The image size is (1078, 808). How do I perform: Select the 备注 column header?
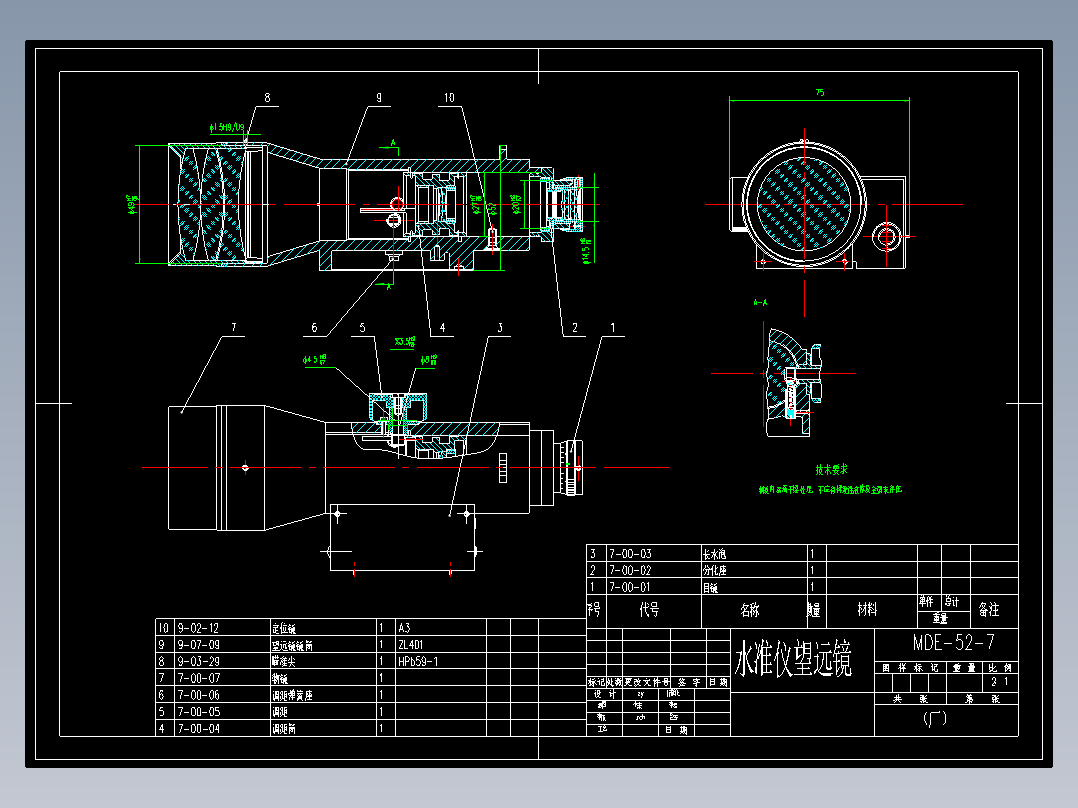click(x=989, y=609)
